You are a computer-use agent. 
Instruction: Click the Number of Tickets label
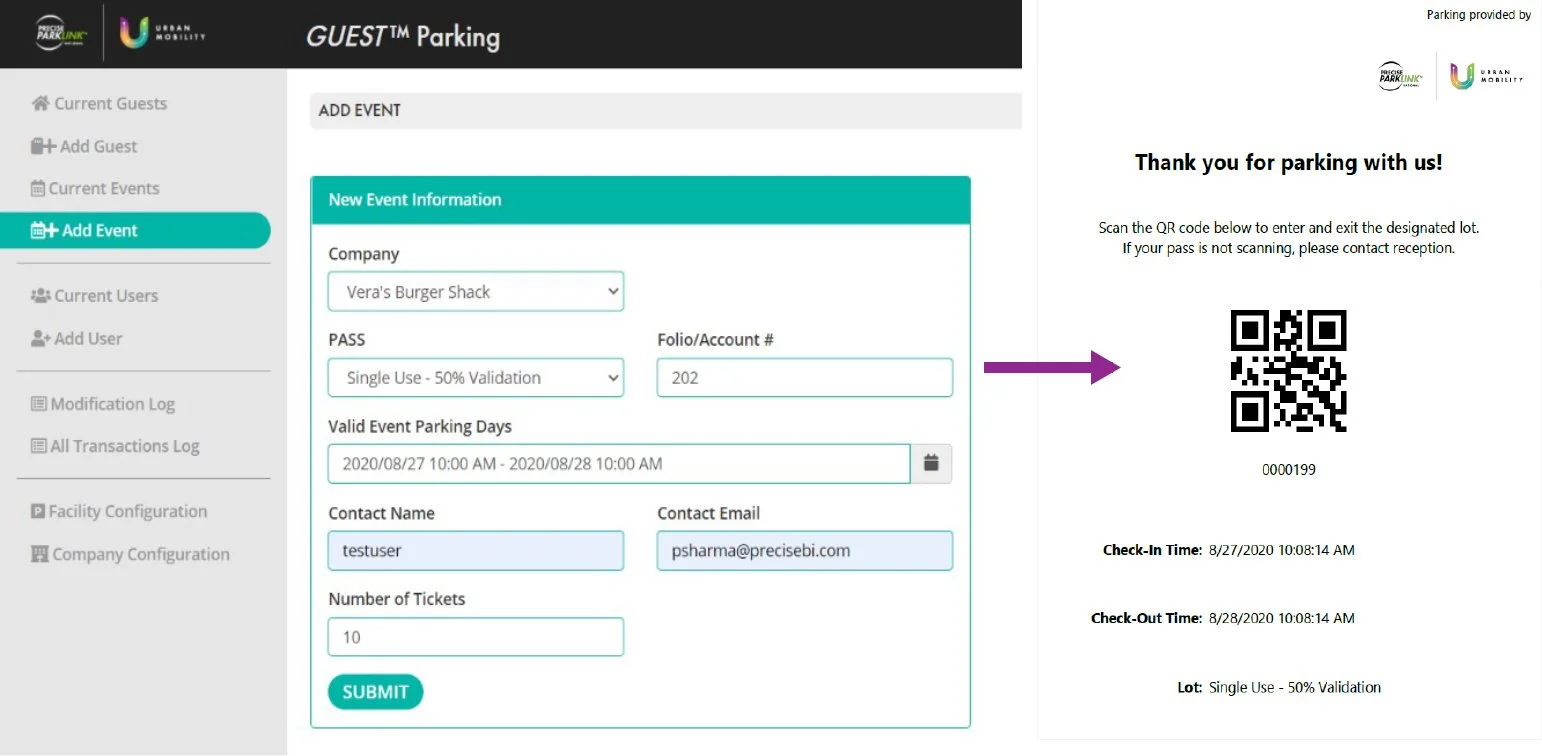(397, 599)
